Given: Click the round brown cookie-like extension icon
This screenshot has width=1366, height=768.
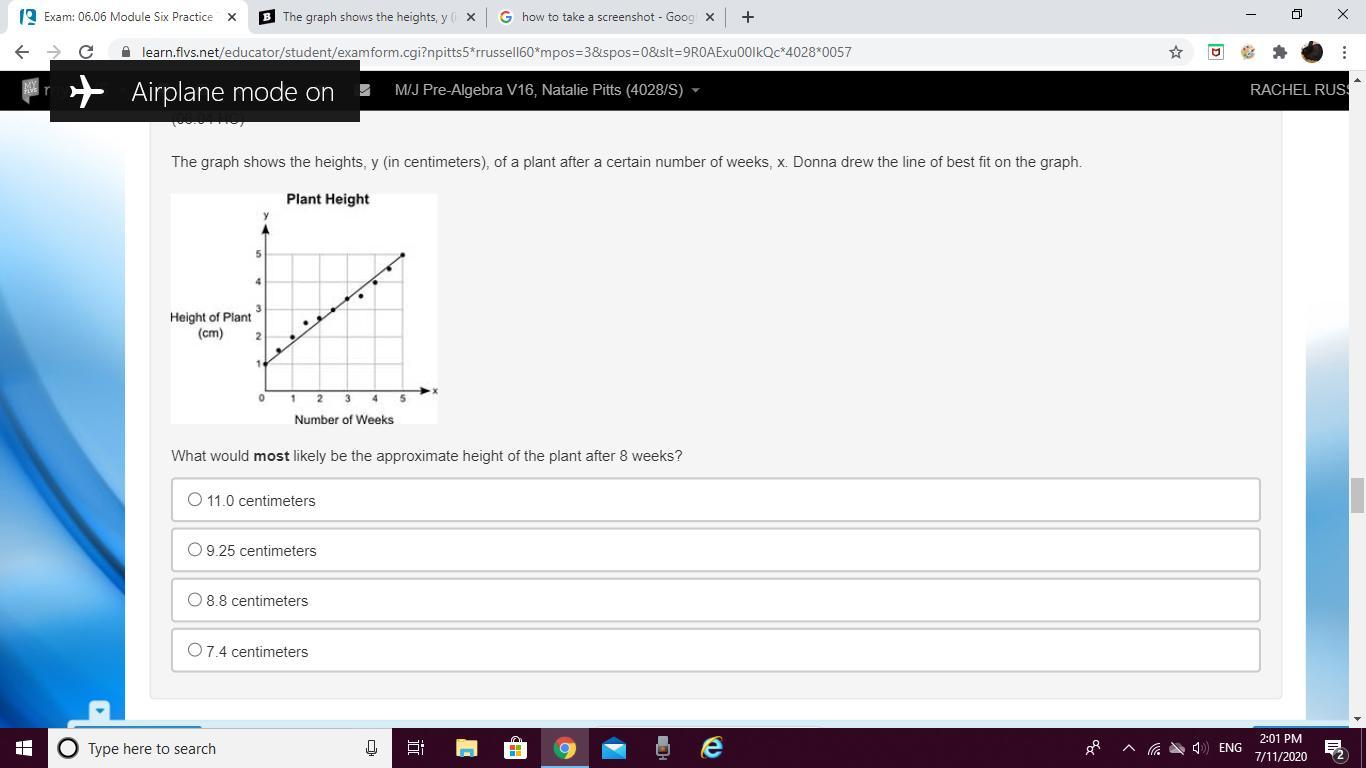Looking at the screenshot, I should coord(1248,52).
